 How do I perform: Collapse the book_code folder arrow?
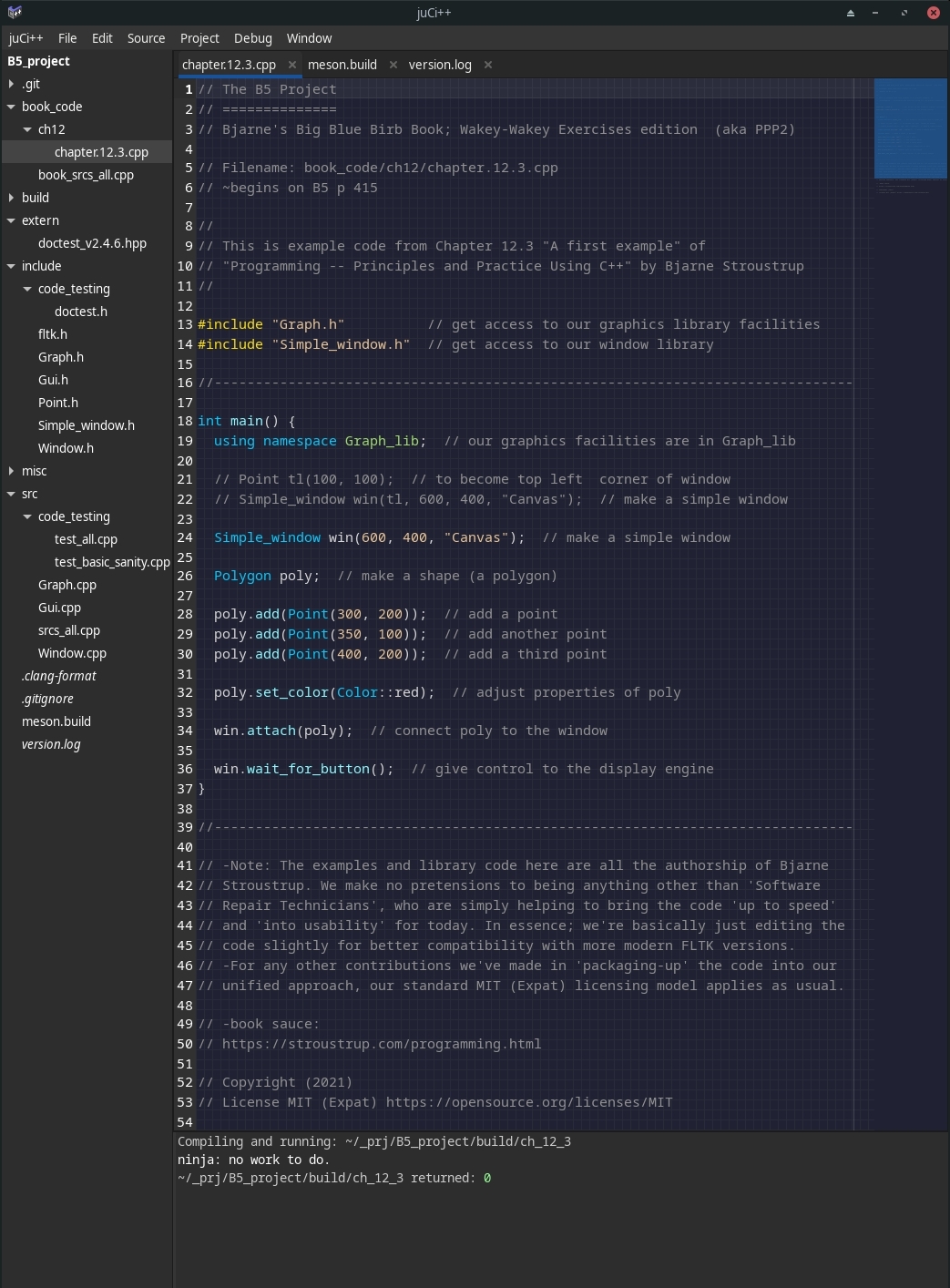(x=11, y=107)
